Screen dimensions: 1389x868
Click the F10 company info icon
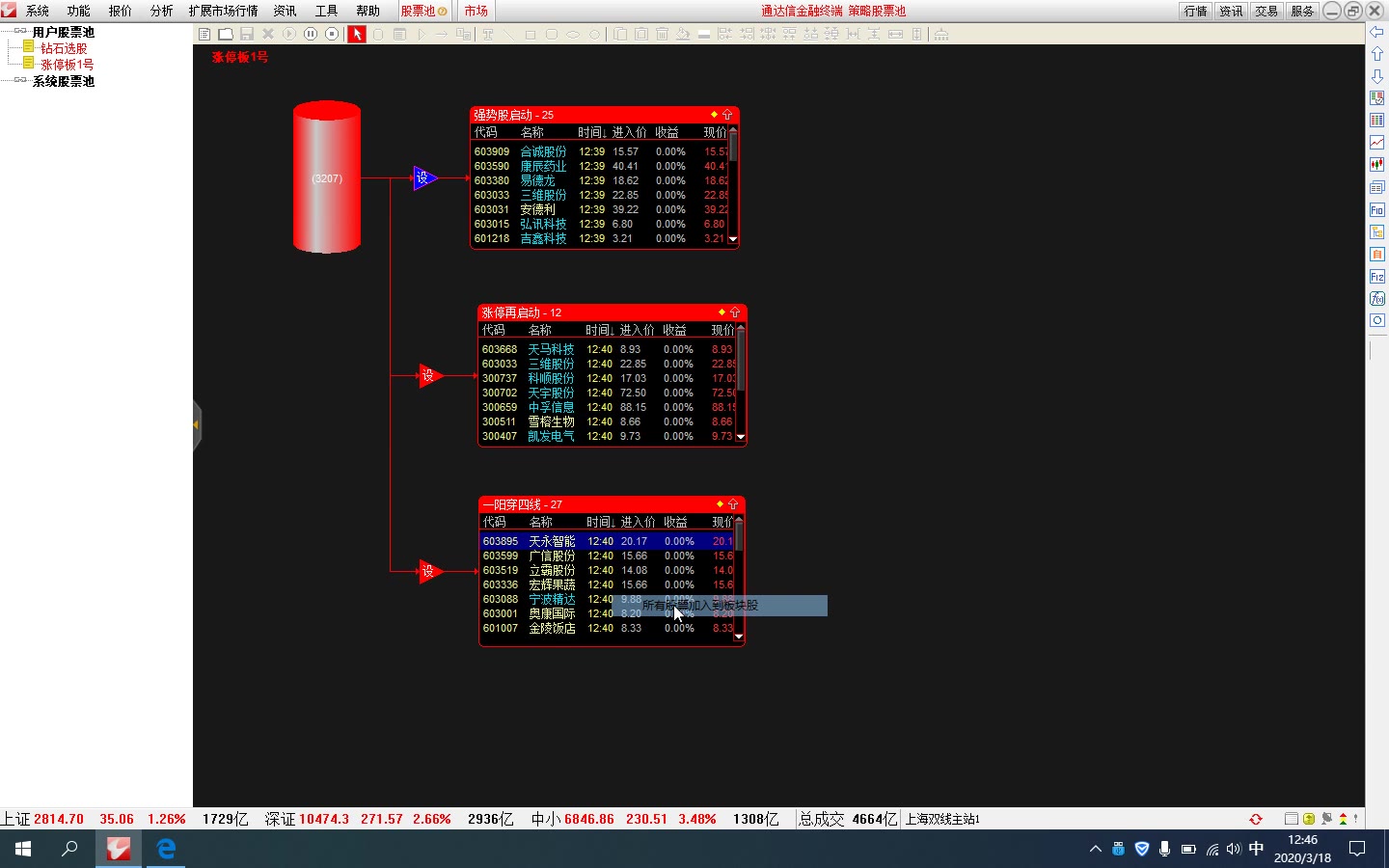[x=1377, y=209]
